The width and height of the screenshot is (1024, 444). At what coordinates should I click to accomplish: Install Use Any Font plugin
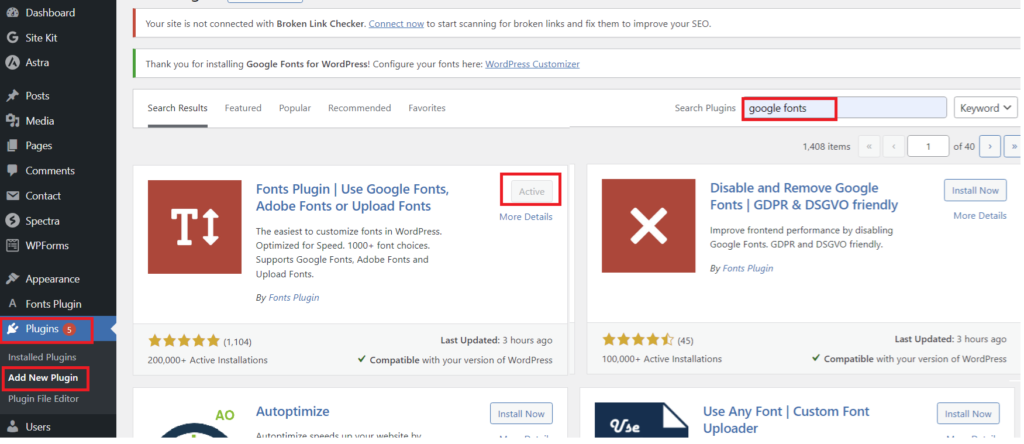[x=968, y=414]
